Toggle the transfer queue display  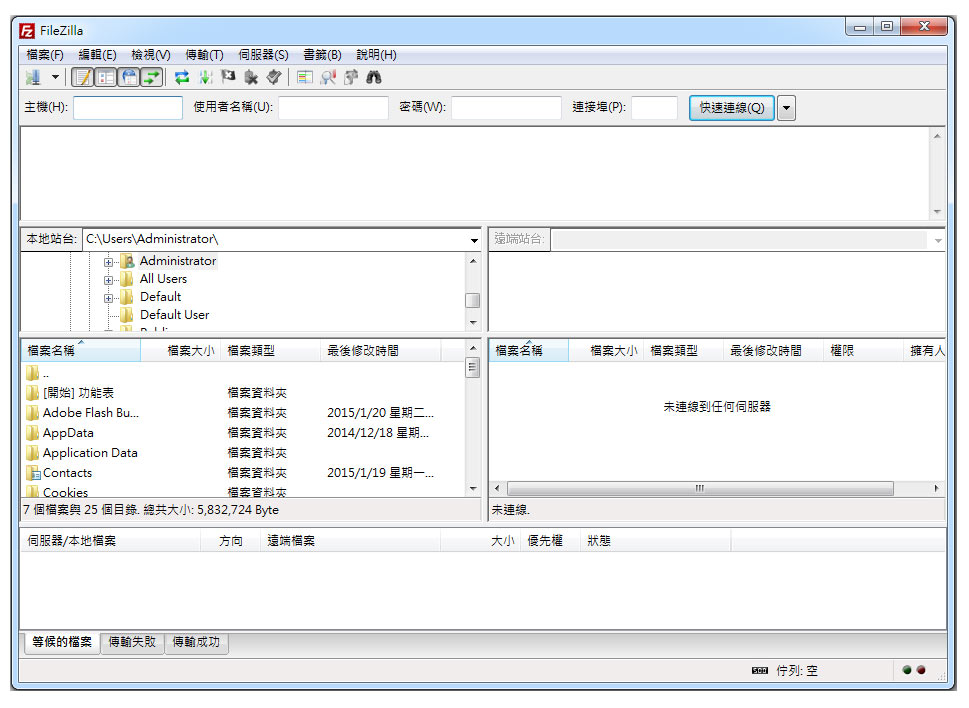pos(151,77)
